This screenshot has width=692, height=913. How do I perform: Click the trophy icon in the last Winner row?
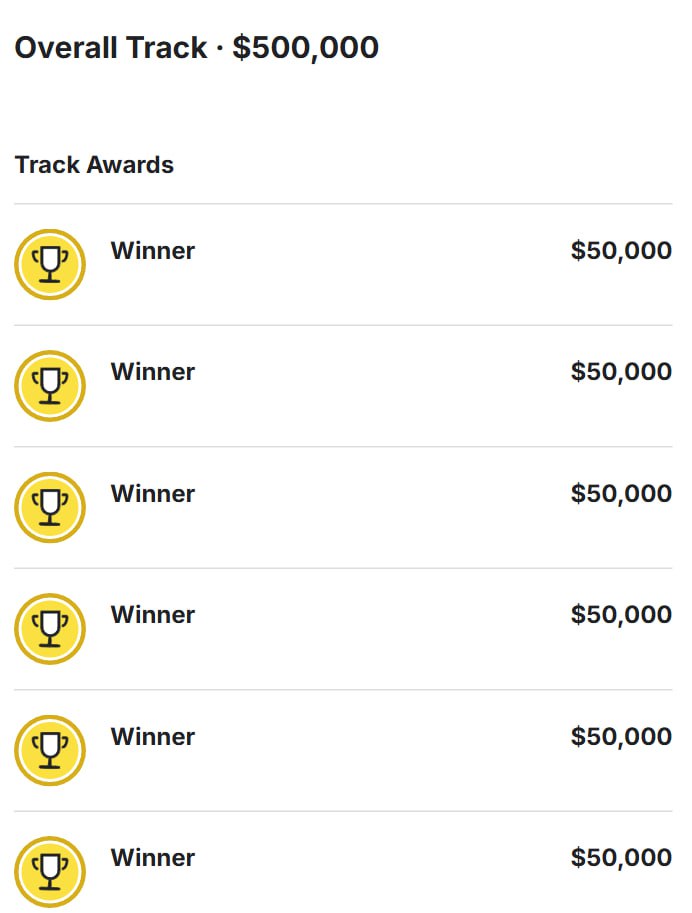point(50,871)
